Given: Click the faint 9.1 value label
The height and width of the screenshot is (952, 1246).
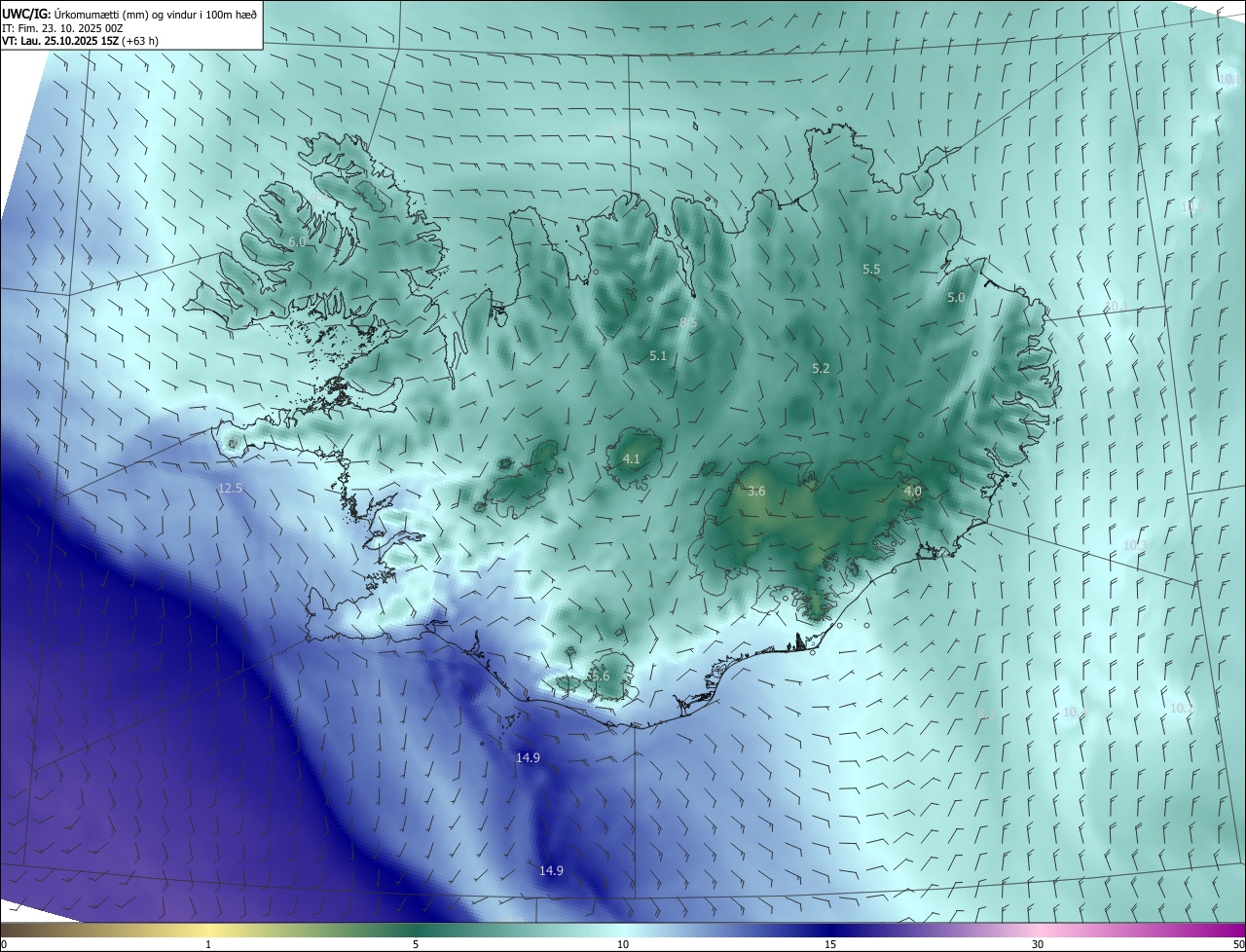Looking at the screenshot, I should point(616,130).
